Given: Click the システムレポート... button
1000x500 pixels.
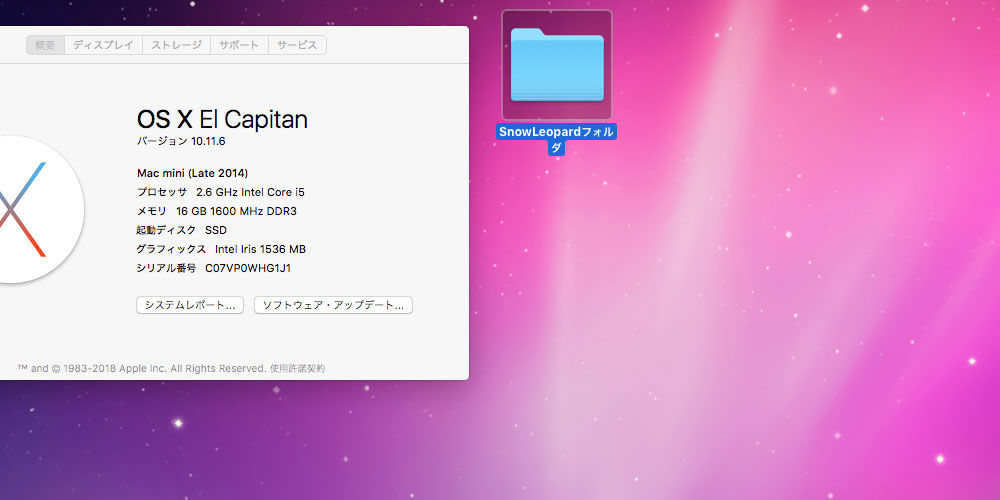Looking at the screenshot, I should (x=190, y=305).
